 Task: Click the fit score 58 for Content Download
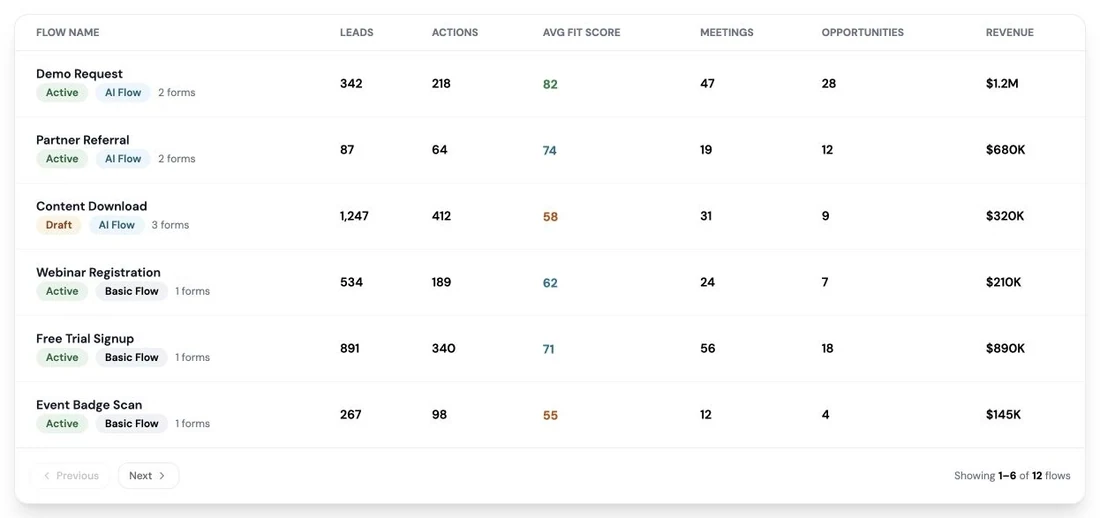point(550,217)
